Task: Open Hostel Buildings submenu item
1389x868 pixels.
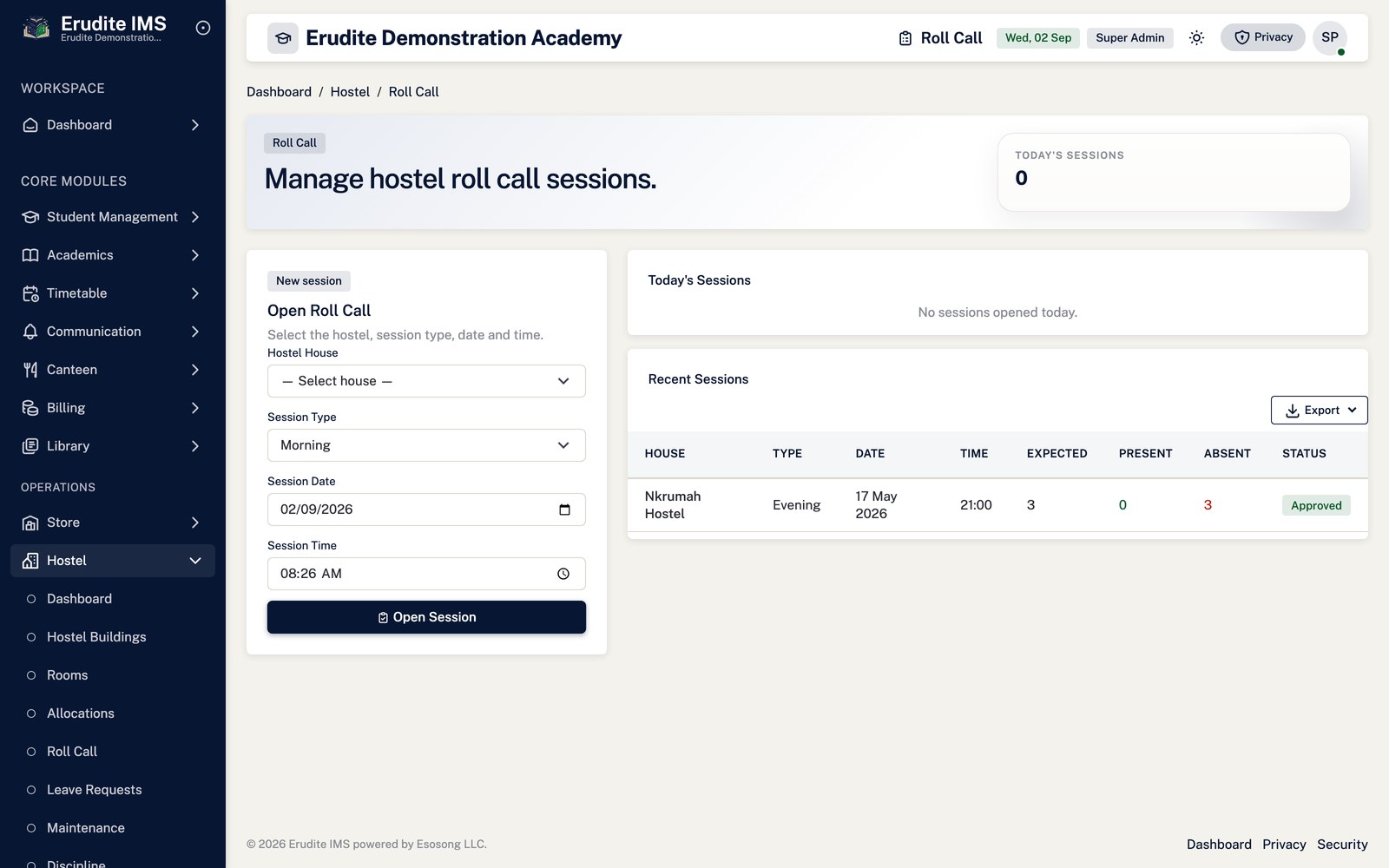Action: 113,637
